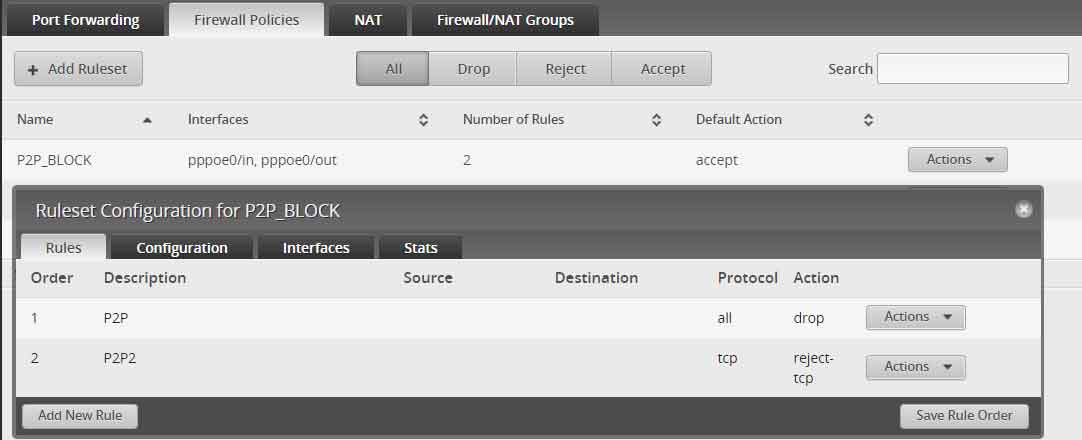Open Actions dropdown for P2P_BLOCK ruleset
1082x440 pixels.
click(958, 159)
